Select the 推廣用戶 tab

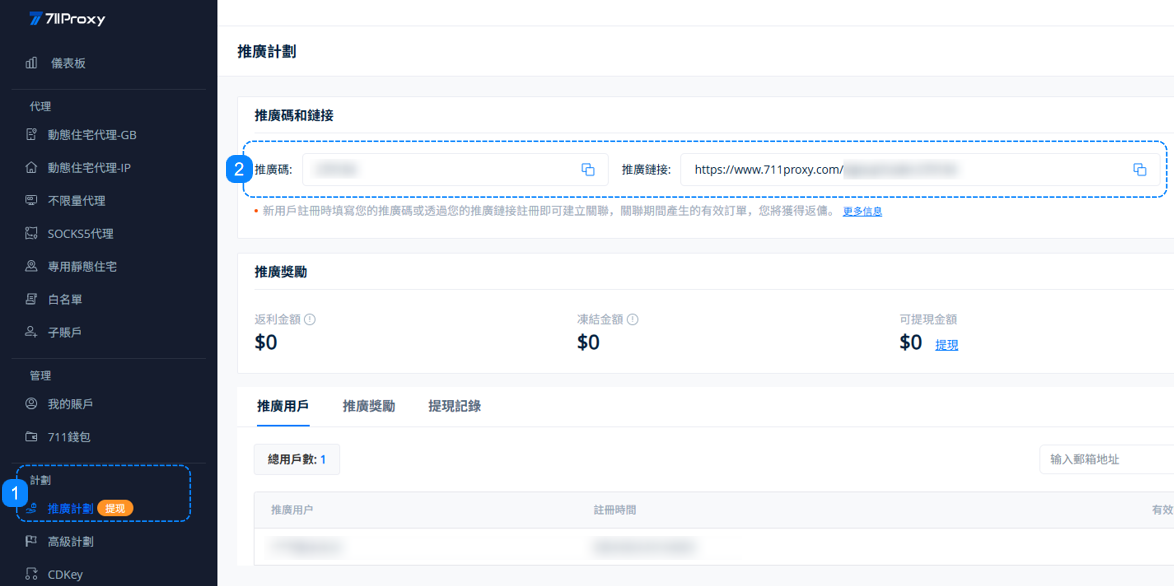(282, 406)
